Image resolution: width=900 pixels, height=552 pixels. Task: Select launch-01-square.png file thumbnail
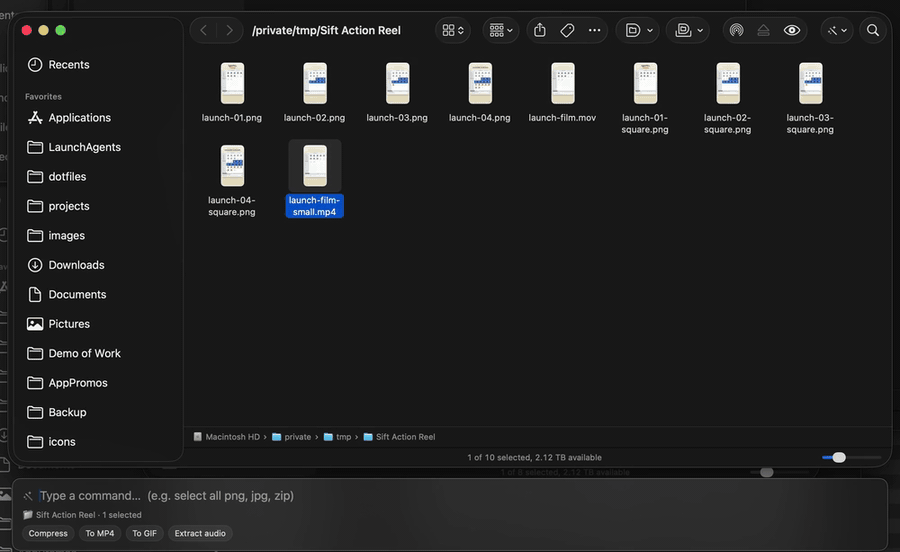[645, 84]
